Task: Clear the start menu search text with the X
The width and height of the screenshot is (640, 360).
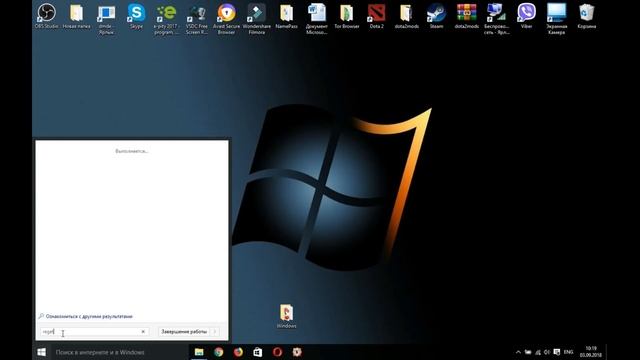Action: [x=143, y=332]
